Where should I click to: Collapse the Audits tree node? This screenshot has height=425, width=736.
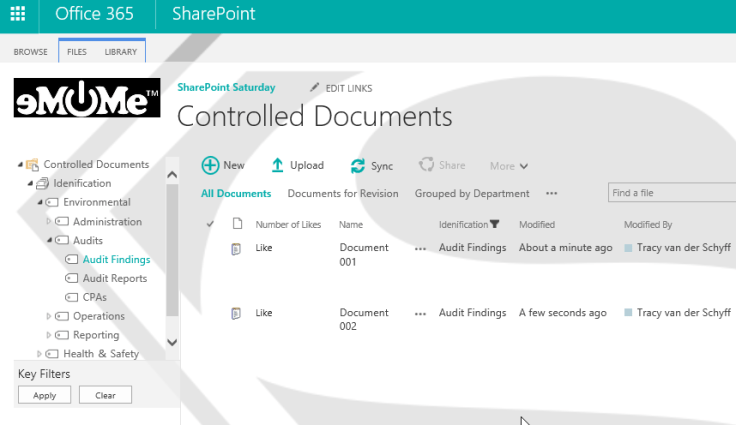[48, 241]
